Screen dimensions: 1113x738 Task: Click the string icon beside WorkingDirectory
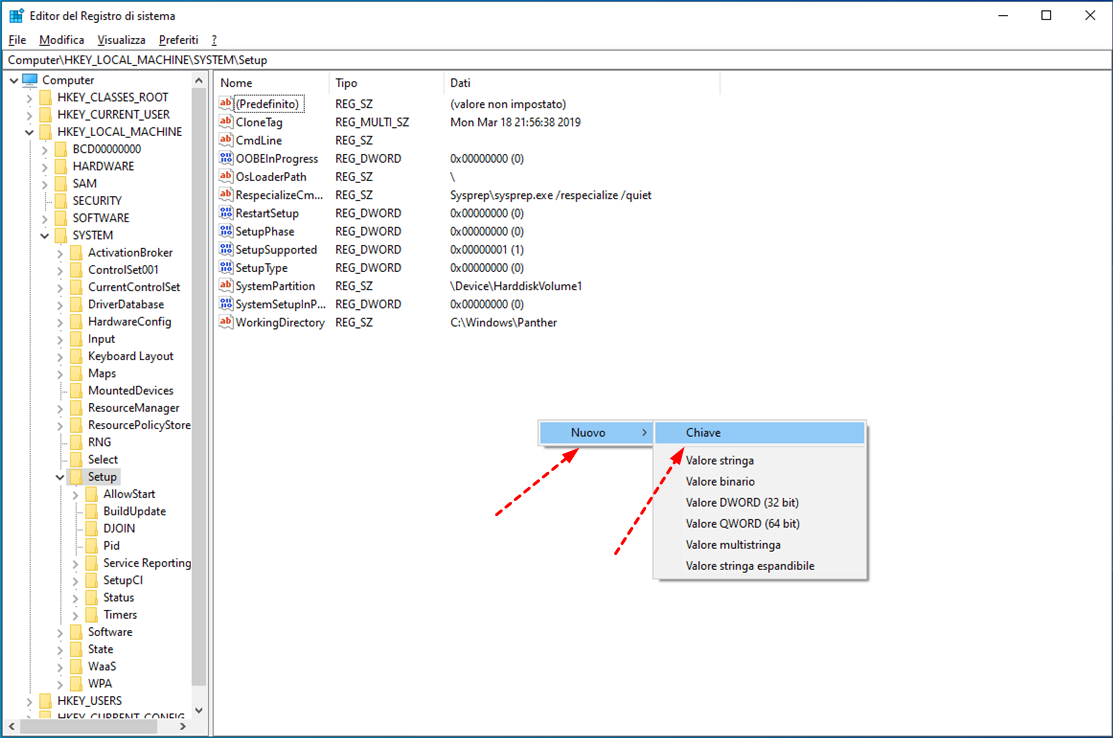226,322
